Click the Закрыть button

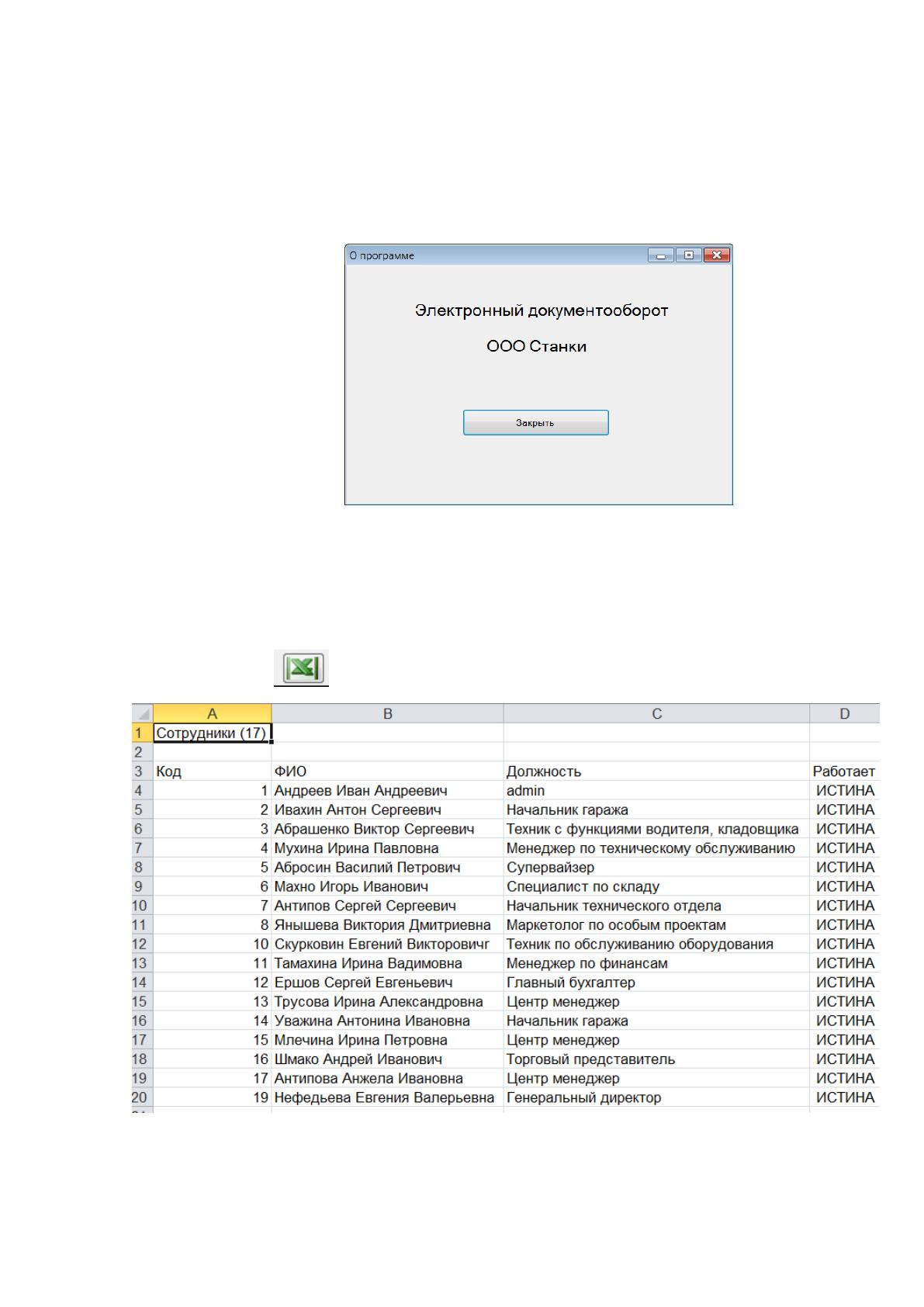pos(535,423)
